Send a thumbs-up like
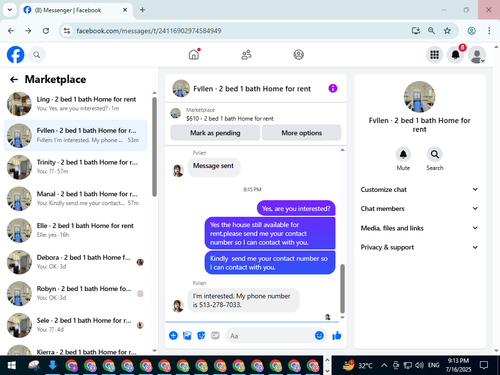The image size is (500, 375). pos(337,335)
